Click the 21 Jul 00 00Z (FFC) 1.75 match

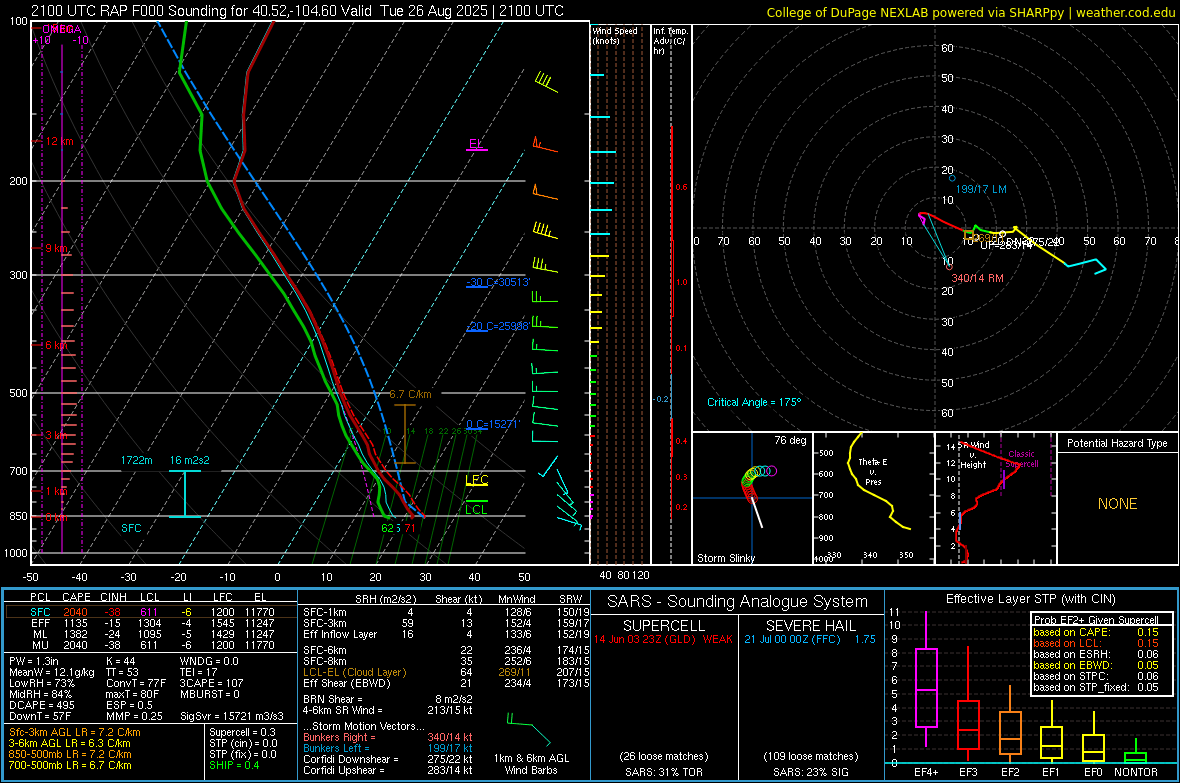(810, 639)
